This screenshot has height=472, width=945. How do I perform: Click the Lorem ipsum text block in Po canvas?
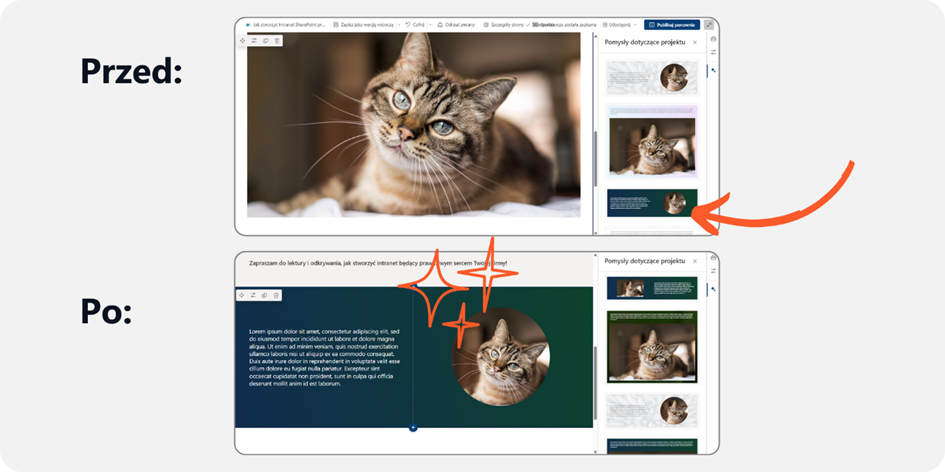(324, 357)
